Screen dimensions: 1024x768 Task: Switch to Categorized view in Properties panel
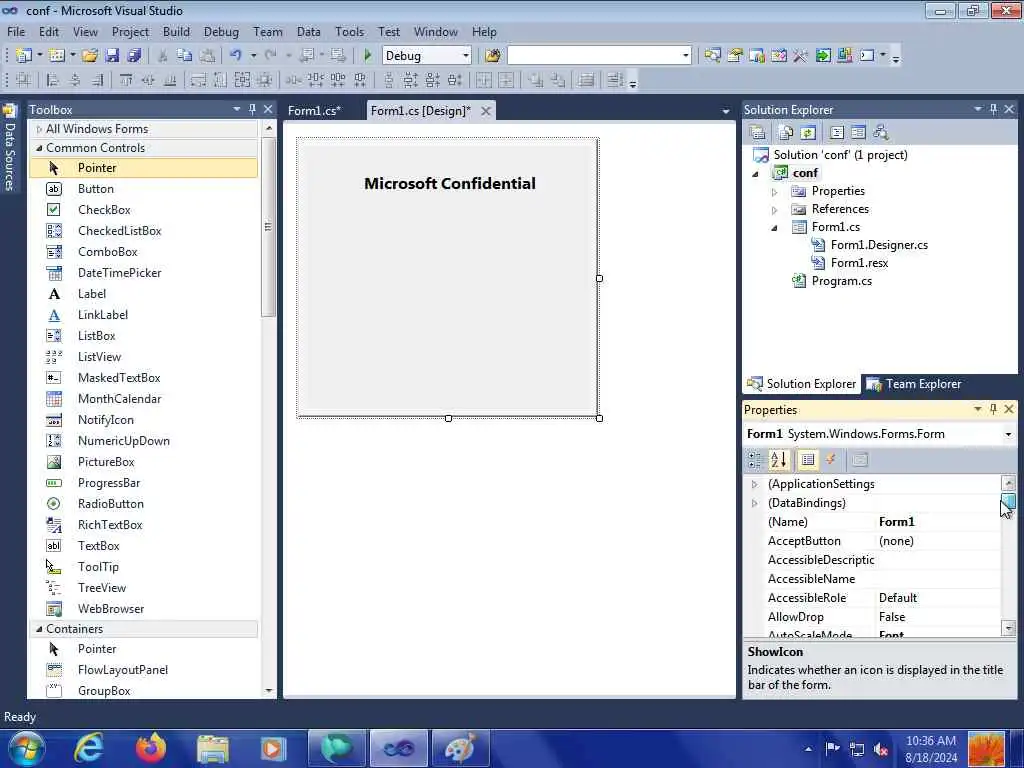pos(755,460)
